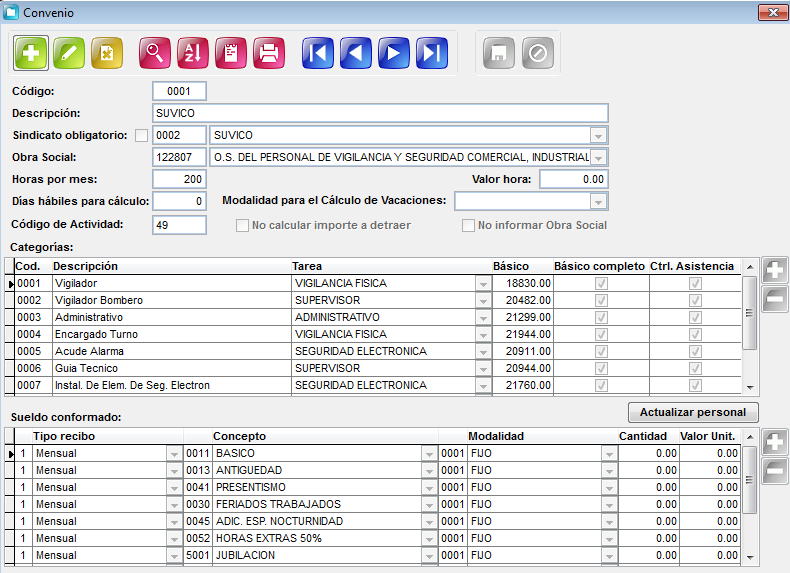This screenshot has height=573, width=790.
Task: Click the Obra Social code 122807 field
Action: tap(179, 157)
